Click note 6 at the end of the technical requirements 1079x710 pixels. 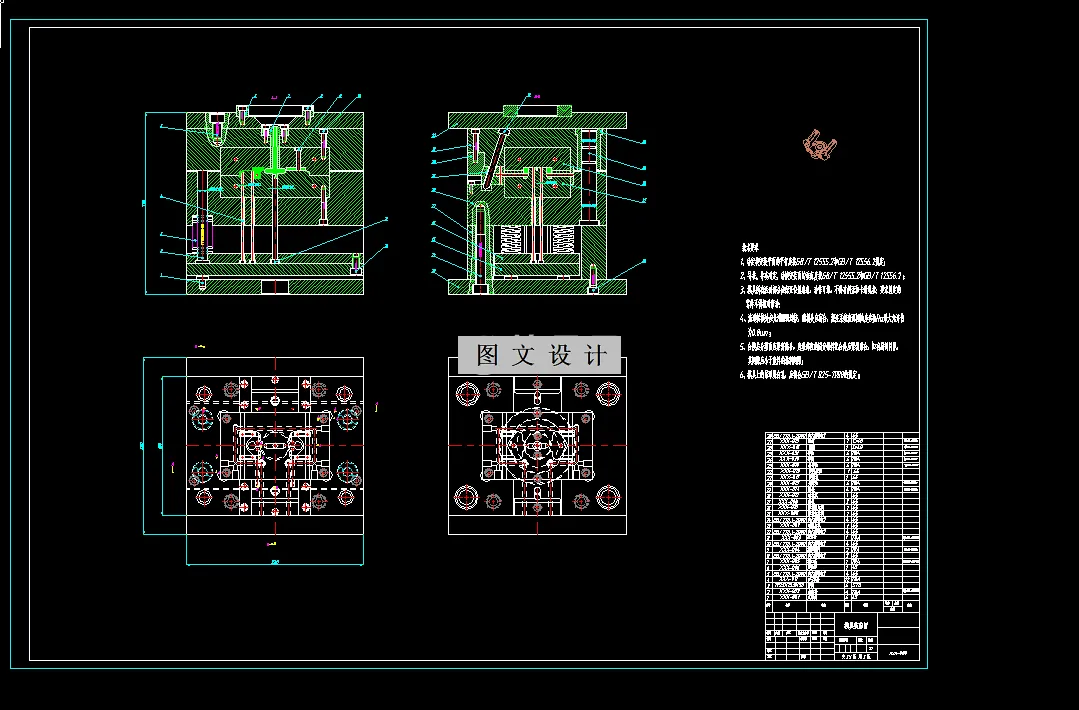tap(800, 375)
